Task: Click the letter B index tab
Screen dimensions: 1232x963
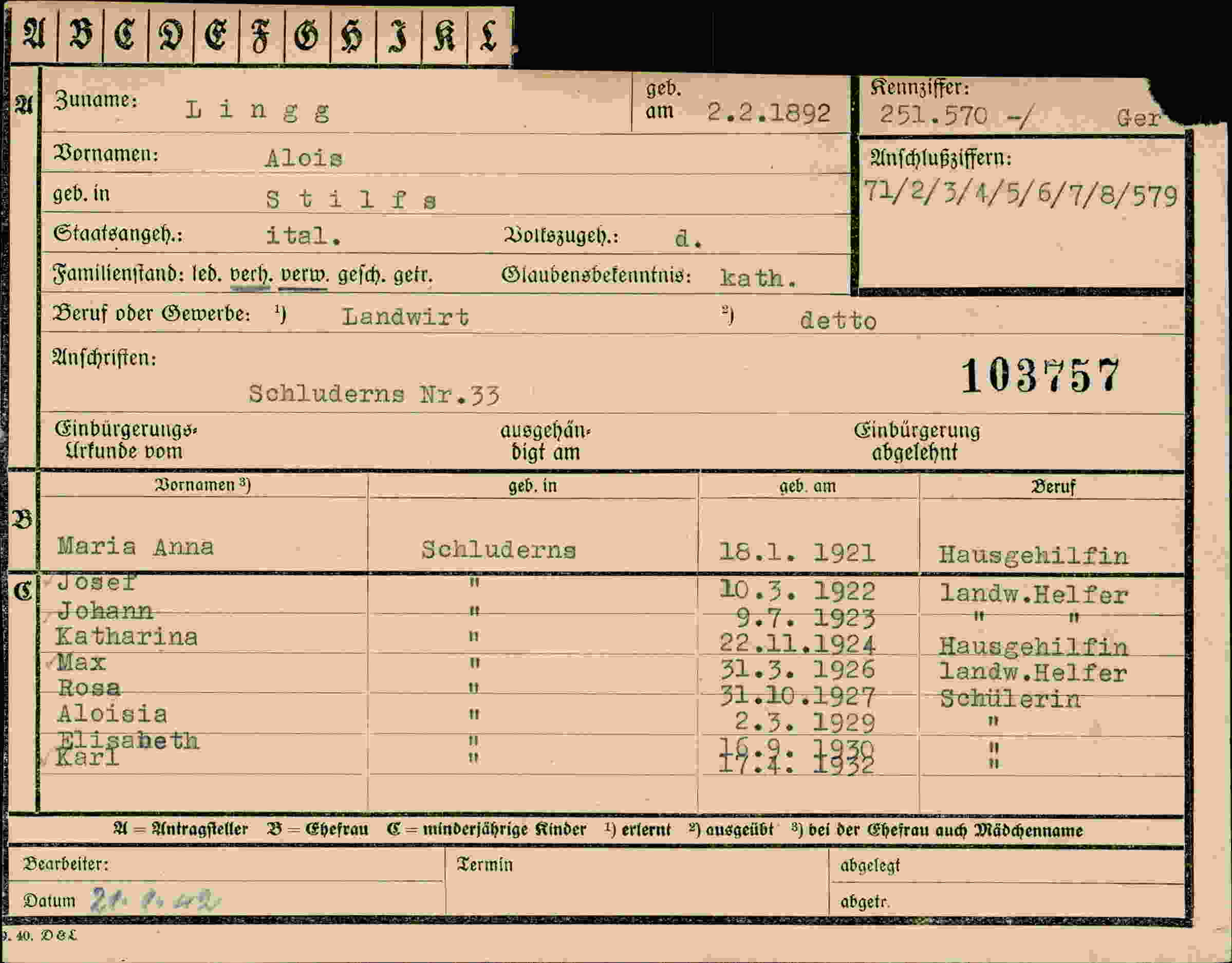Action: [80, 36]
